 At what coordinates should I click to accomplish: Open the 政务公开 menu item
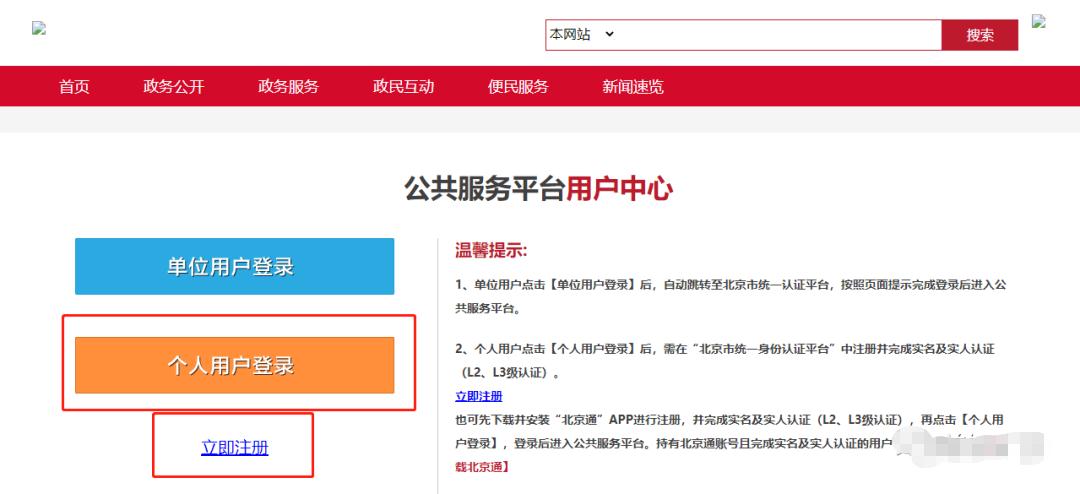click(174, 87)
